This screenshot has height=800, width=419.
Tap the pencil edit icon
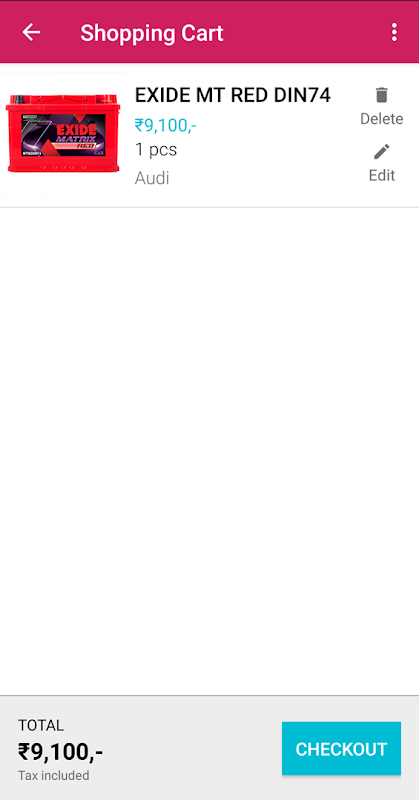click(x=382, y=152)
